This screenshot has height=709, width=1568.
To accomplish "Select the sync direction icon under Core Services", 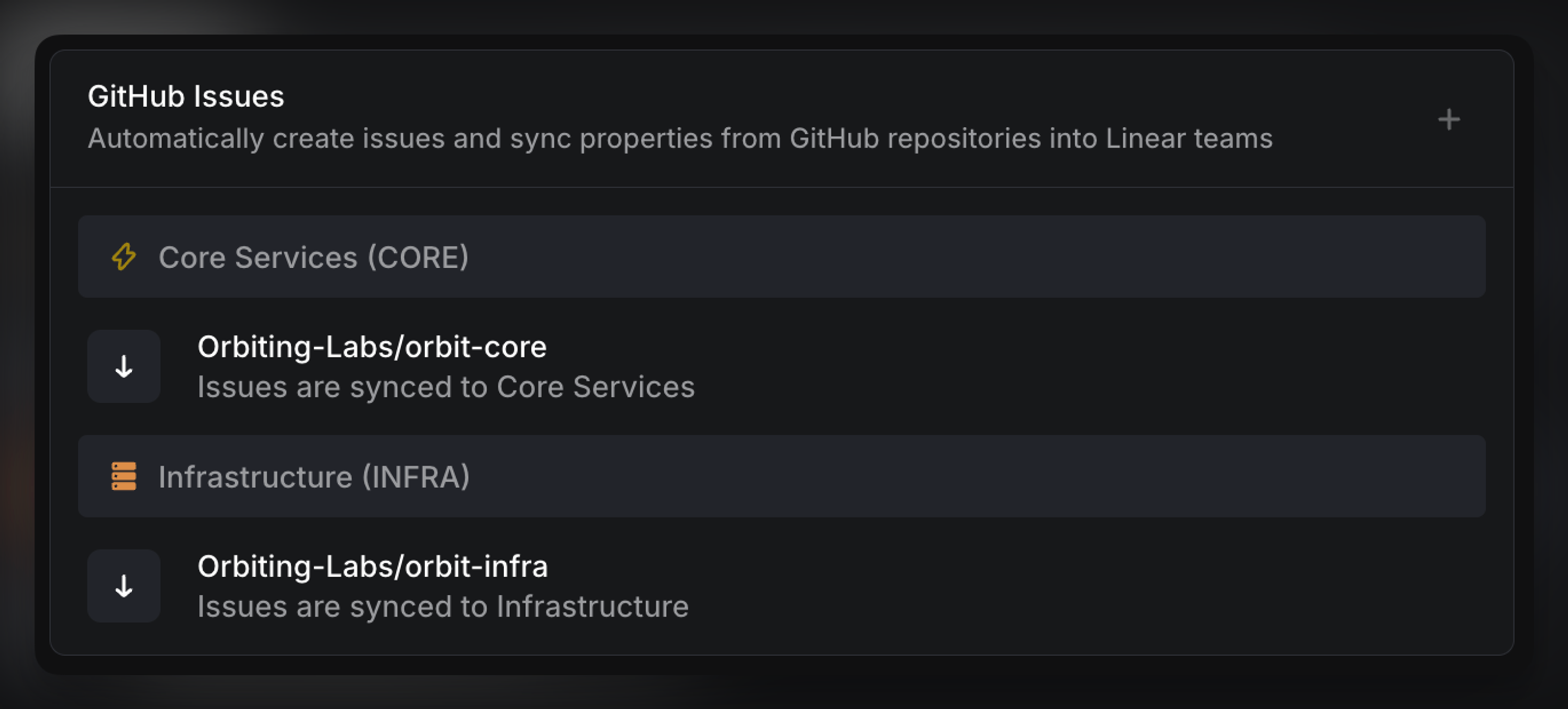I will click(x=124, y=366).
